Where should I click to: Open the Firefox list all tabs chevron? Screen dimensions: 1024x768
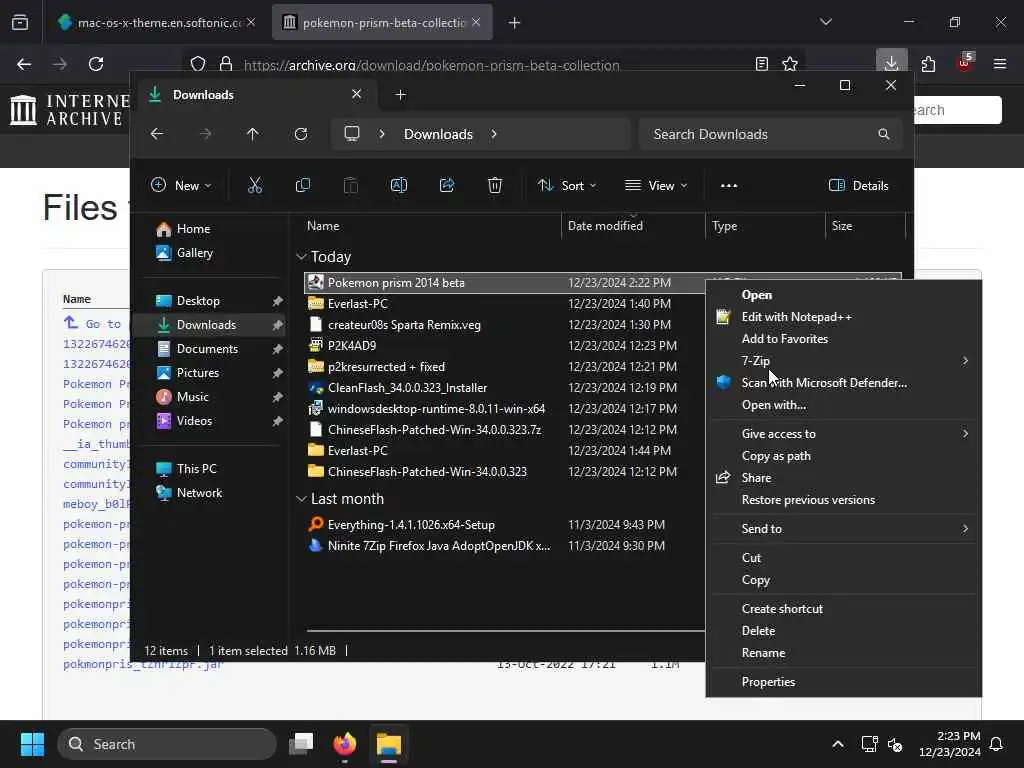(x=826, y=22)
